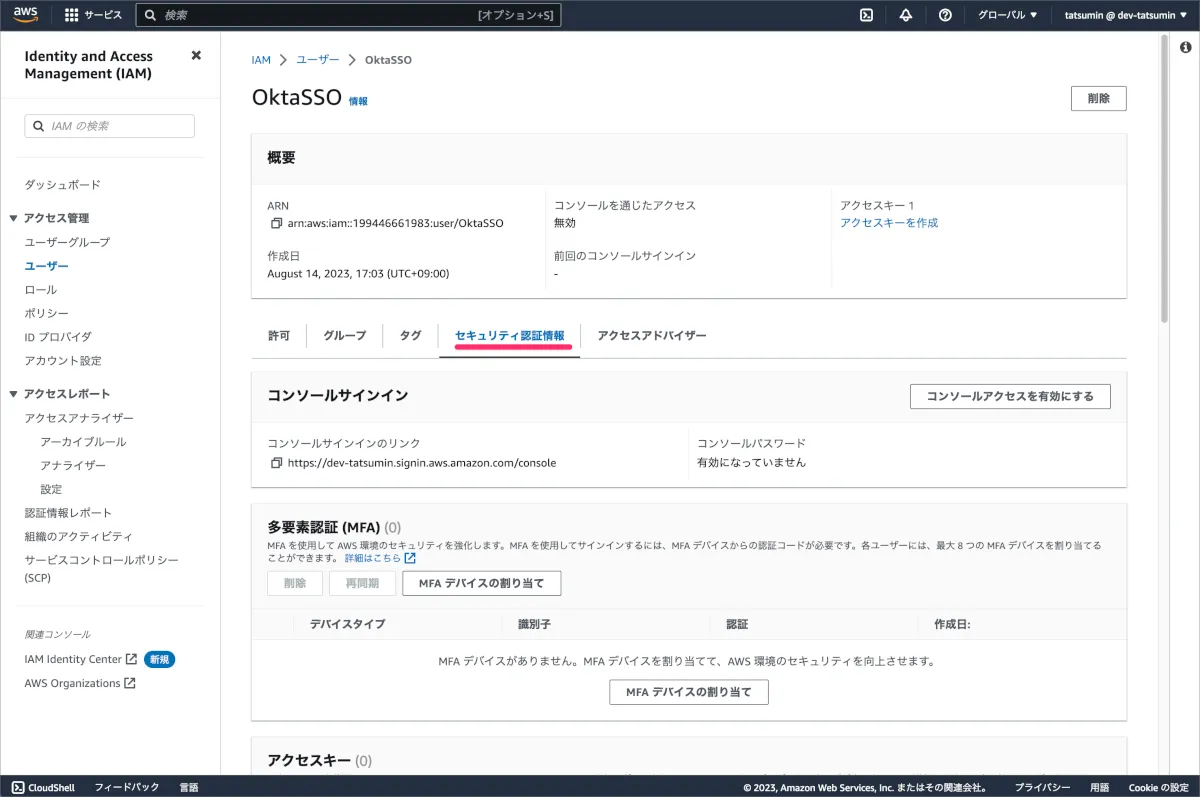
Task: Click コンソールアクセスを有効にする button
Action: point(1010,396)
